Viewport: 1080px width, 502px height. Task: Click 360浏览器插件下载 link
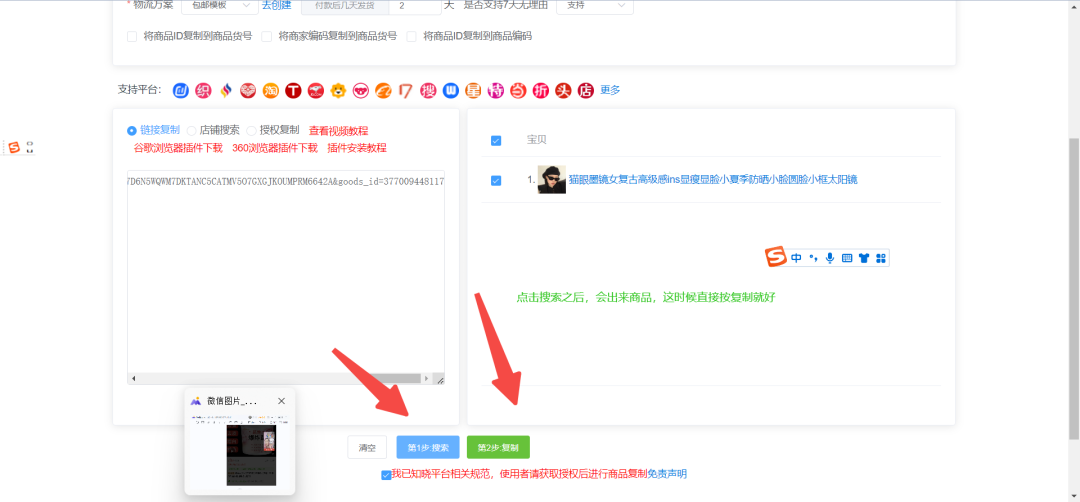(x=275, y=147)
